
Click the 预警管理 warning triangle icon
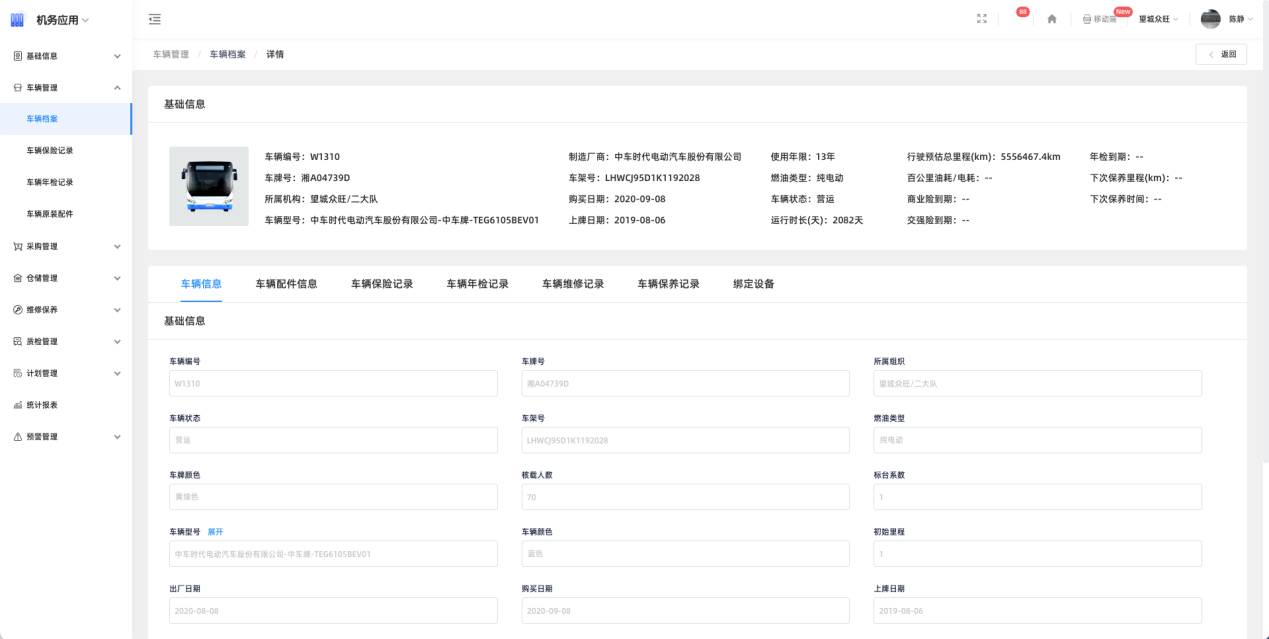tap(17, 437)
